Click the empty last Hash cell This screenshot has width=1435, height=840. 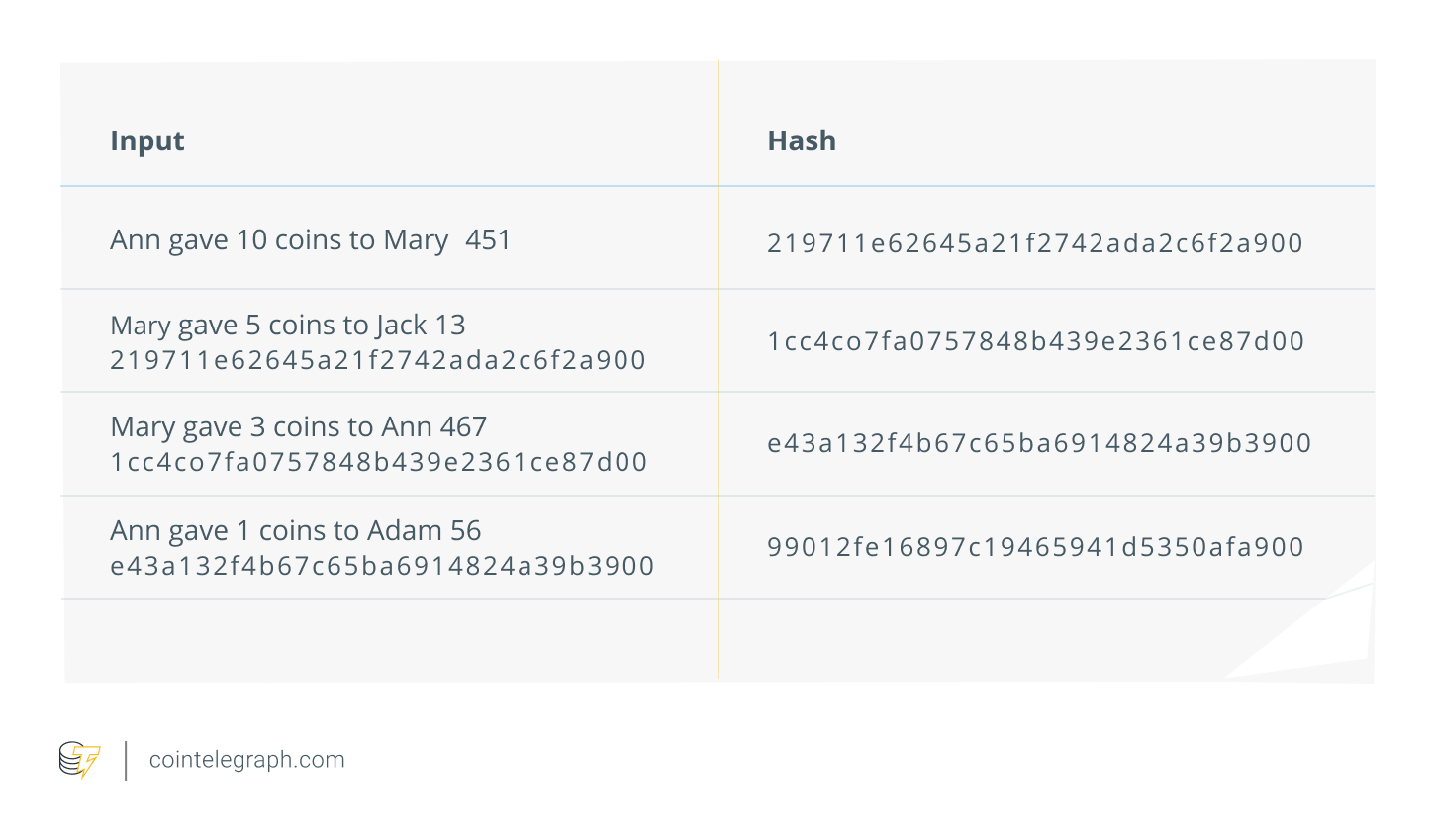coord(1046,640)
